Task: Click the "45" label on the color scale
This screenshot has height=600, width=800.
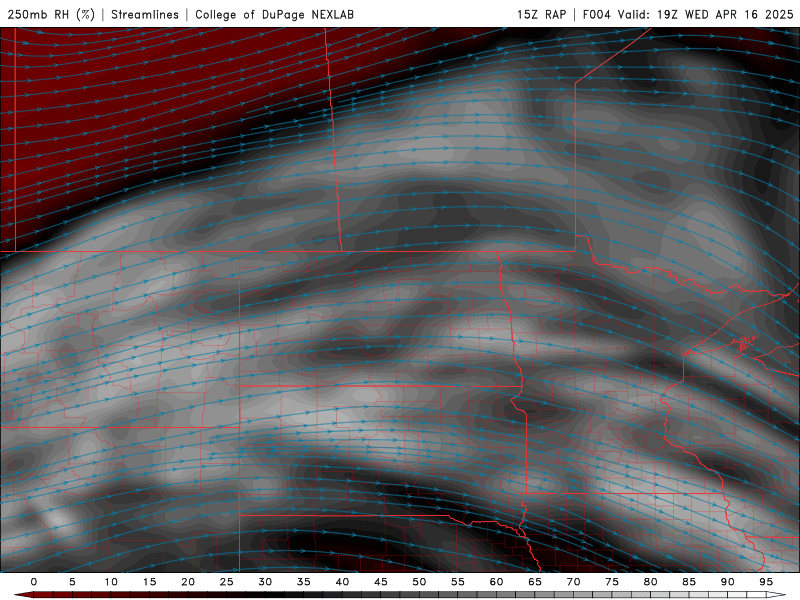Action: (x=381, y=582)
